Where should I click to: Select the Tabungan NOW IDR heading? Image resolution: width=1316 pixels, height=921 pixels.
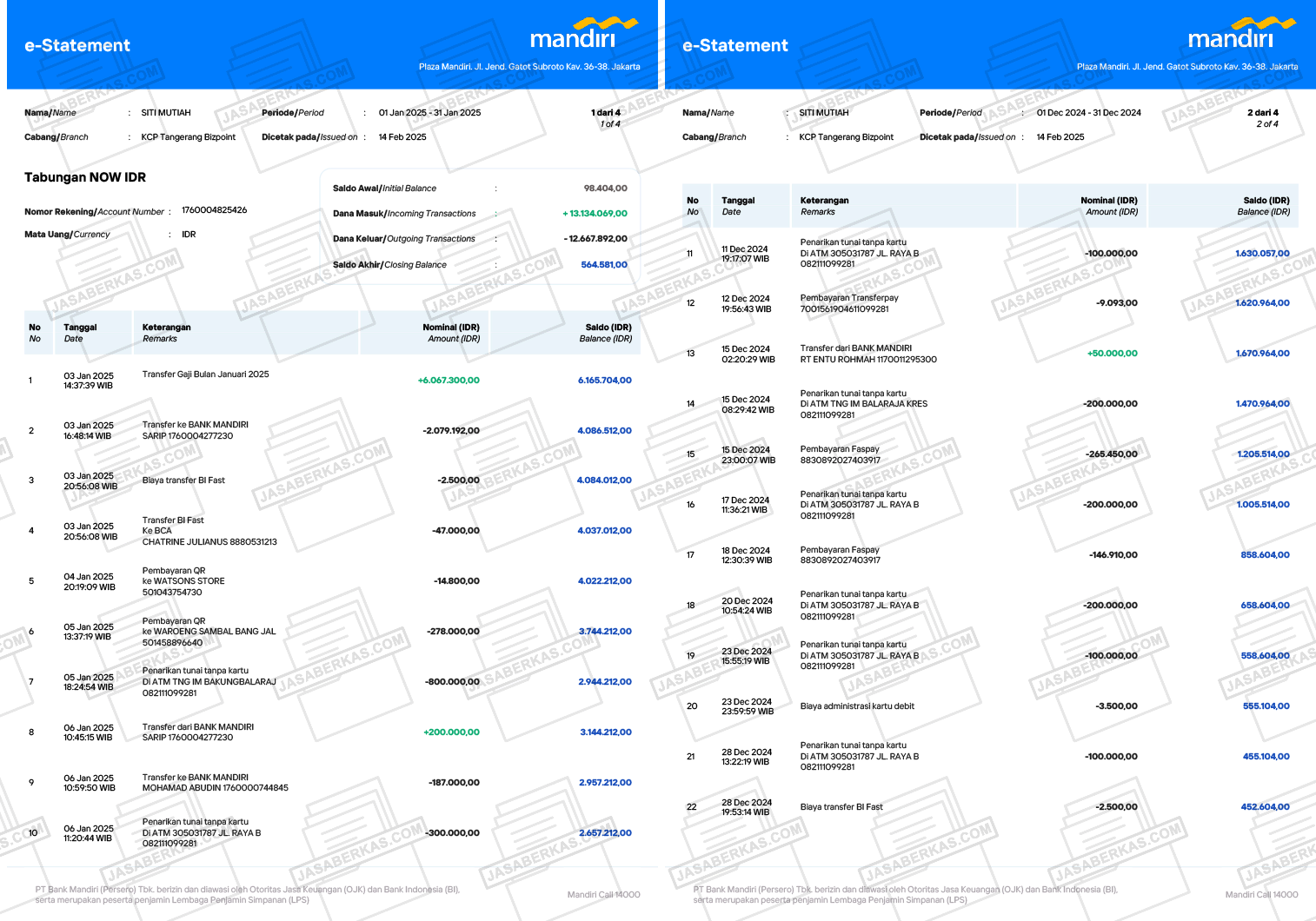(85, 177)
